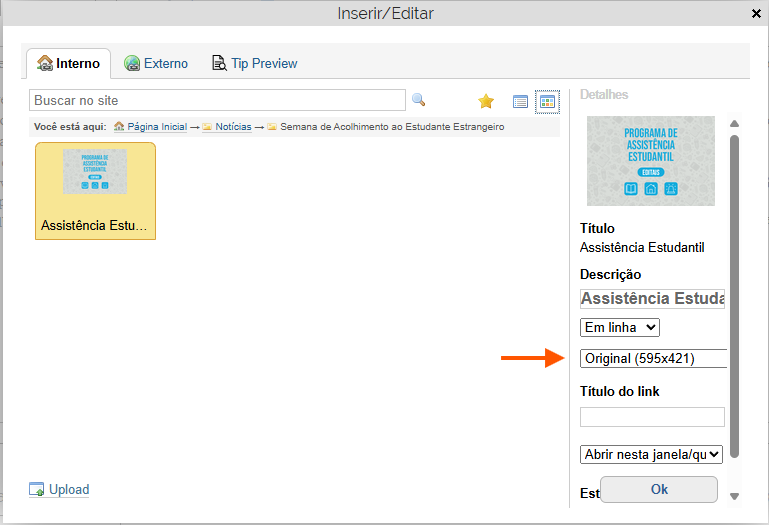Screen dimensions: 769x525
Task: Expand the Em linha alignment dropdown
Action: coord(619,327)
